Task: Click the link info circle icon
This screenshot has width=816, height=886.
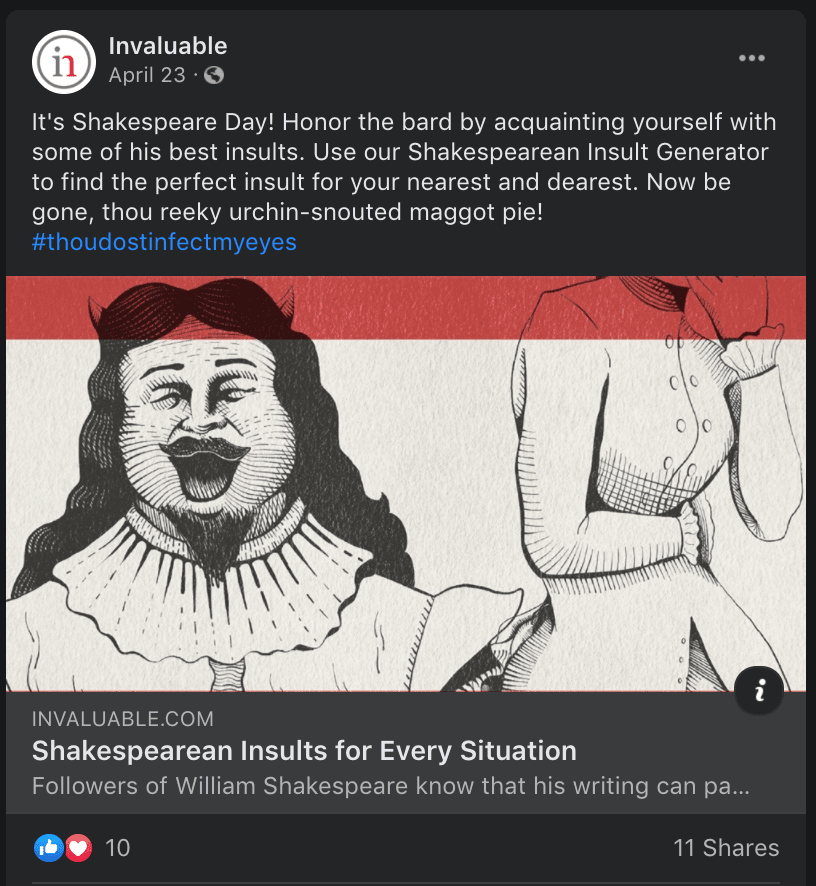Action: coord(759,690)
